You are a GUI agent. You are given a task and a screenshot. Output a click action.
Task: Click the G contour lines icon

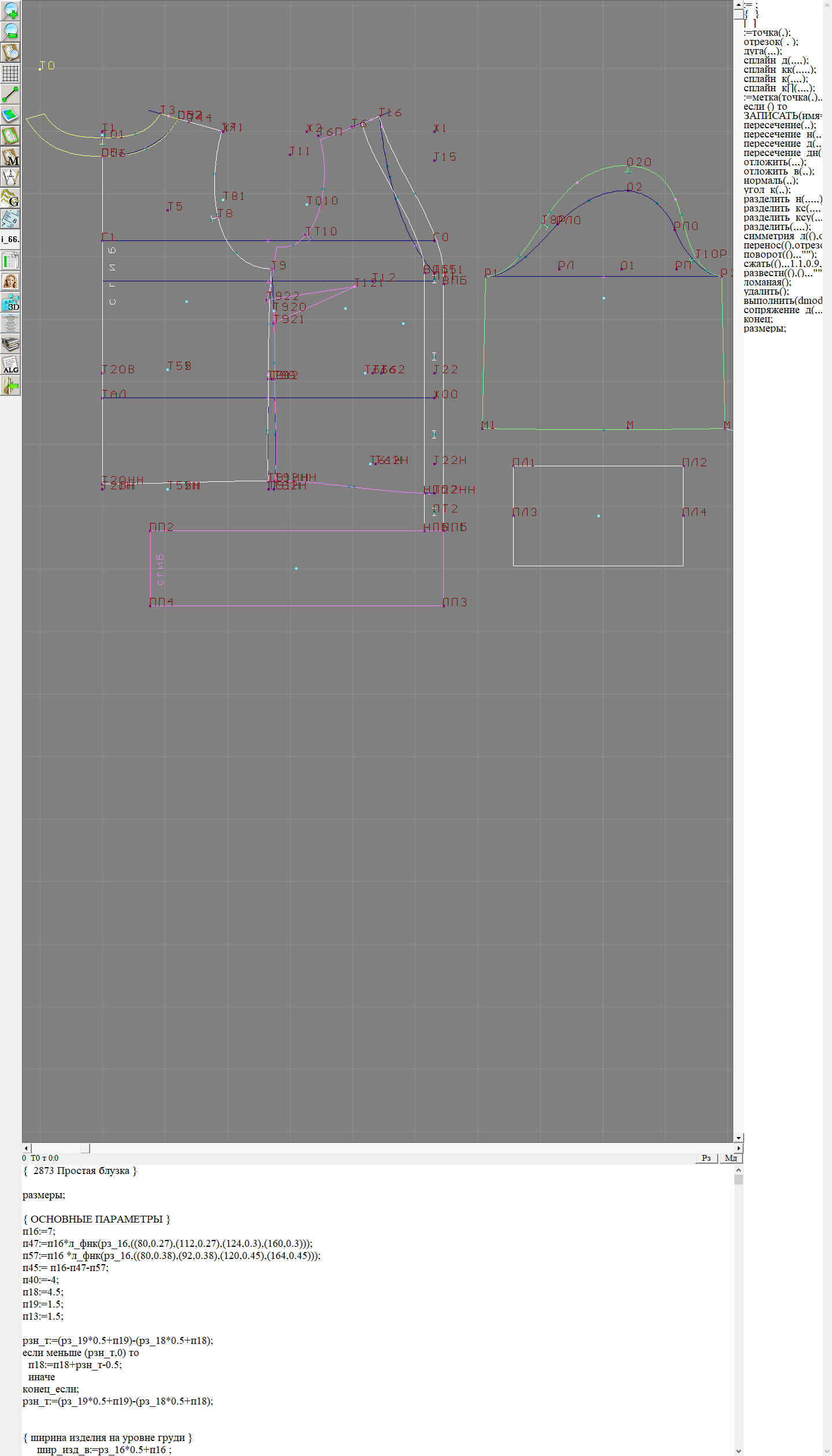10,199
